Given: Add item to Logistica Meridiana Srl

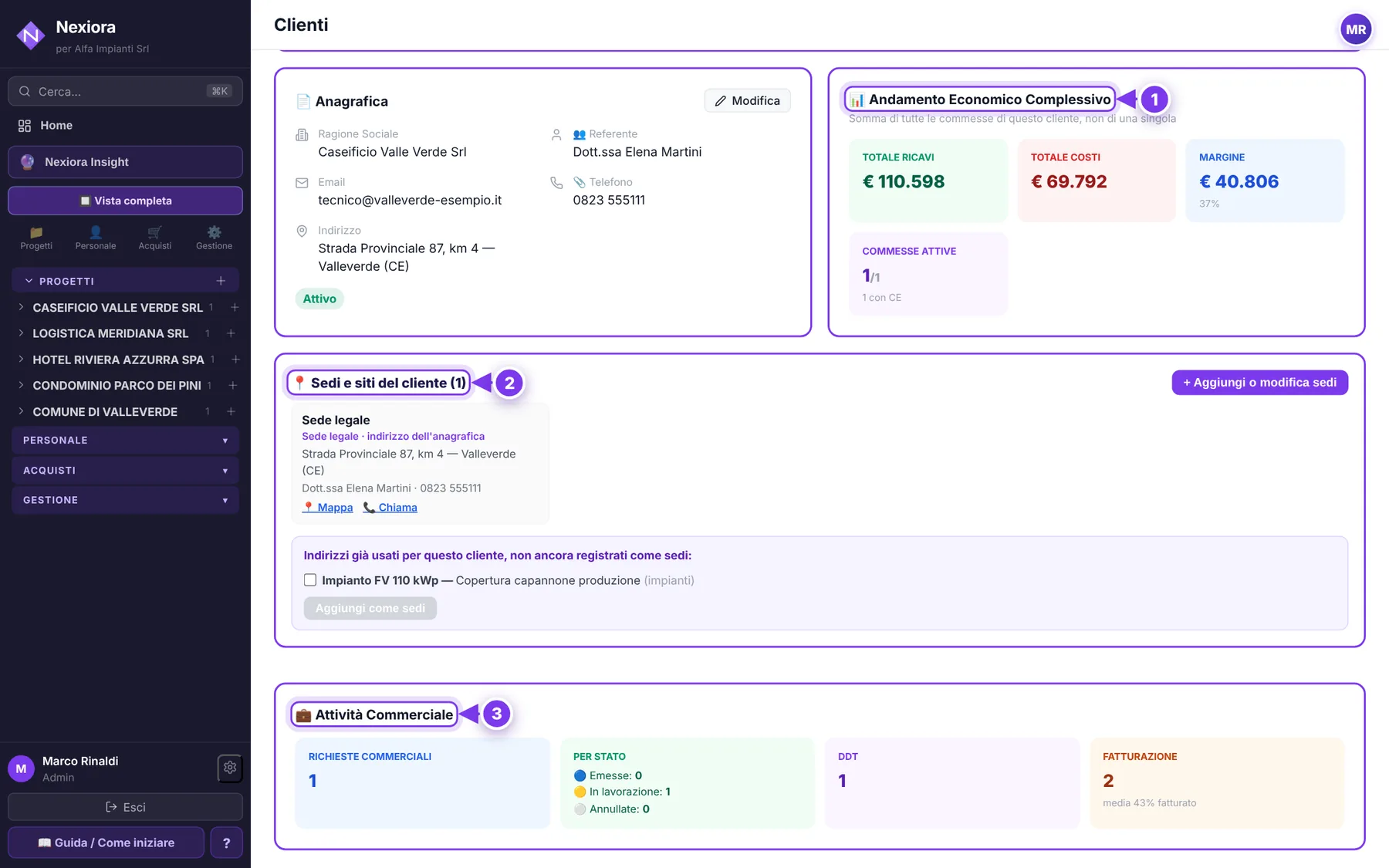Looking at the screenshot, I should coord(231,333).
